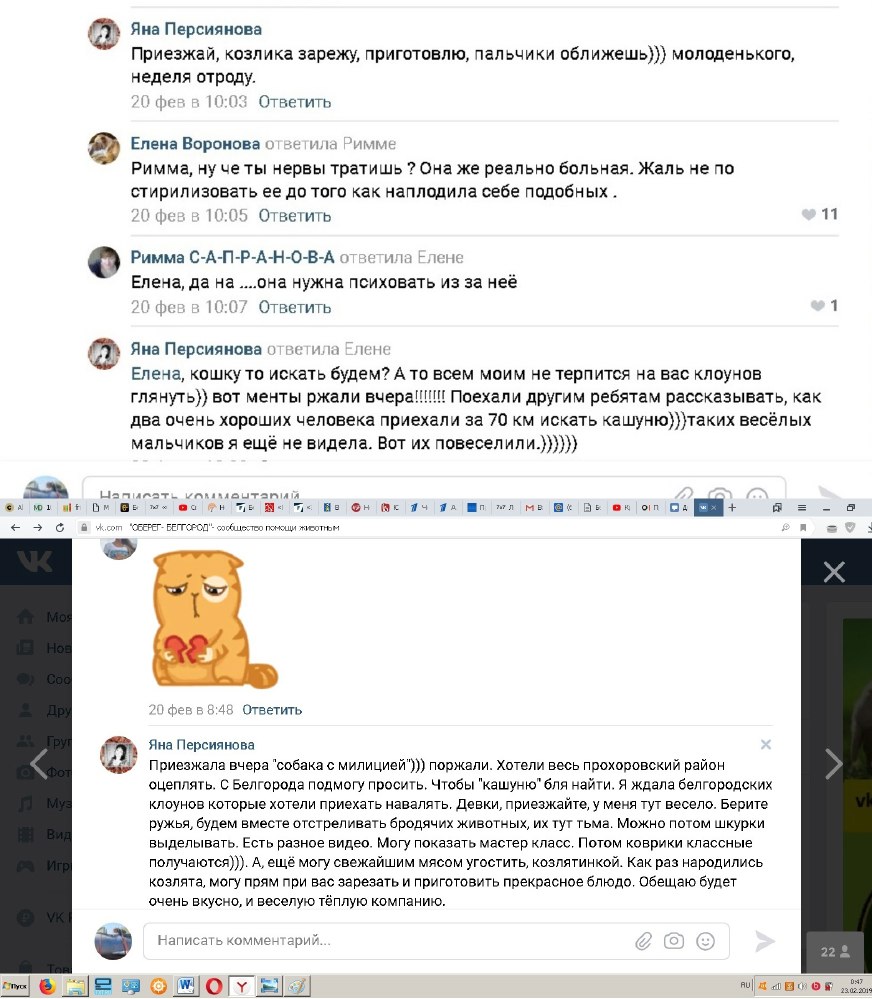
Task: Show the next photo with right chevron
Action: tap(834, 764)
